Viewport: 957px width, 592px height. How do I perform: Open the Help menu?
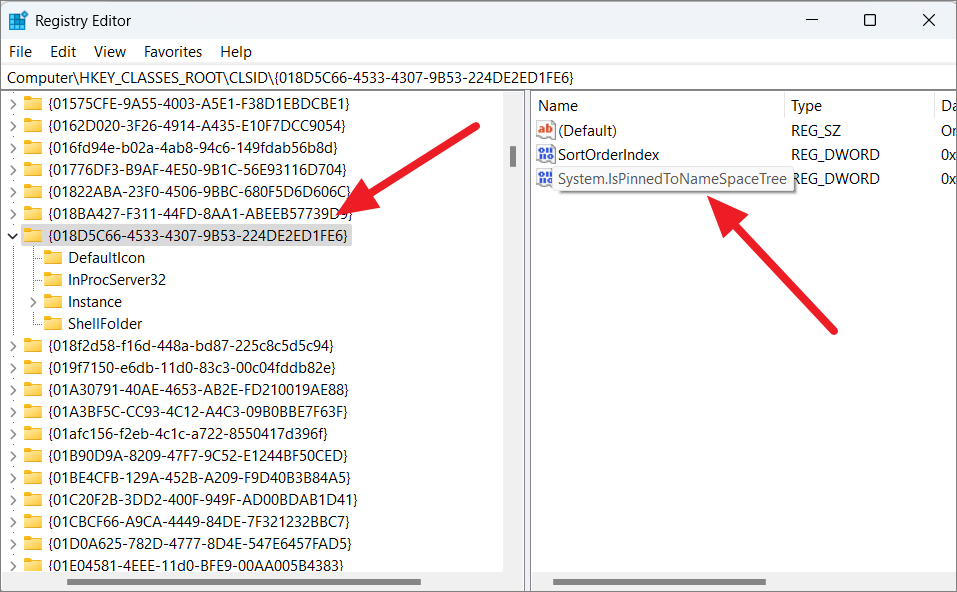pos(236,52)
